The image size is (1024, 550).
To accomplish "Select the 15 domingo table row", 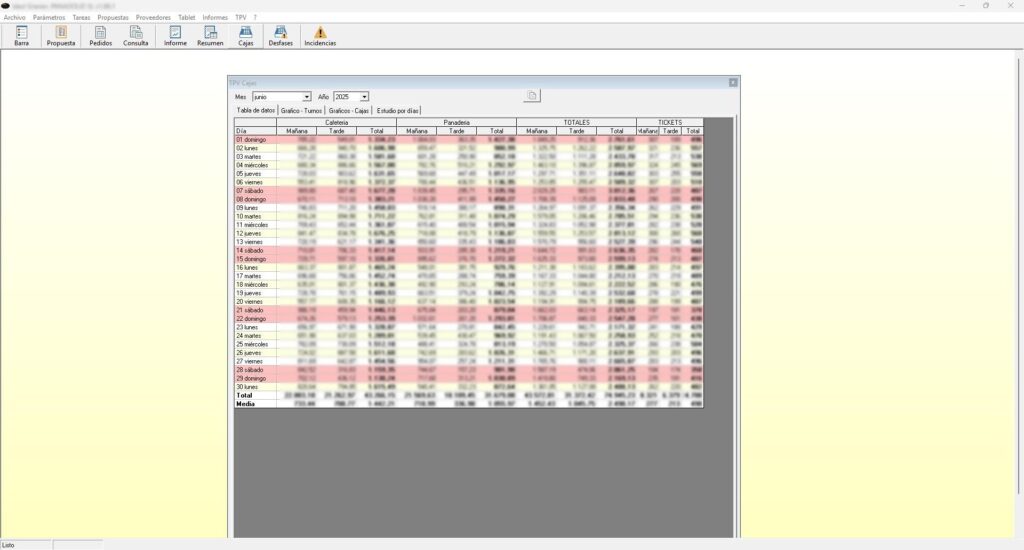I will [252, 259].
